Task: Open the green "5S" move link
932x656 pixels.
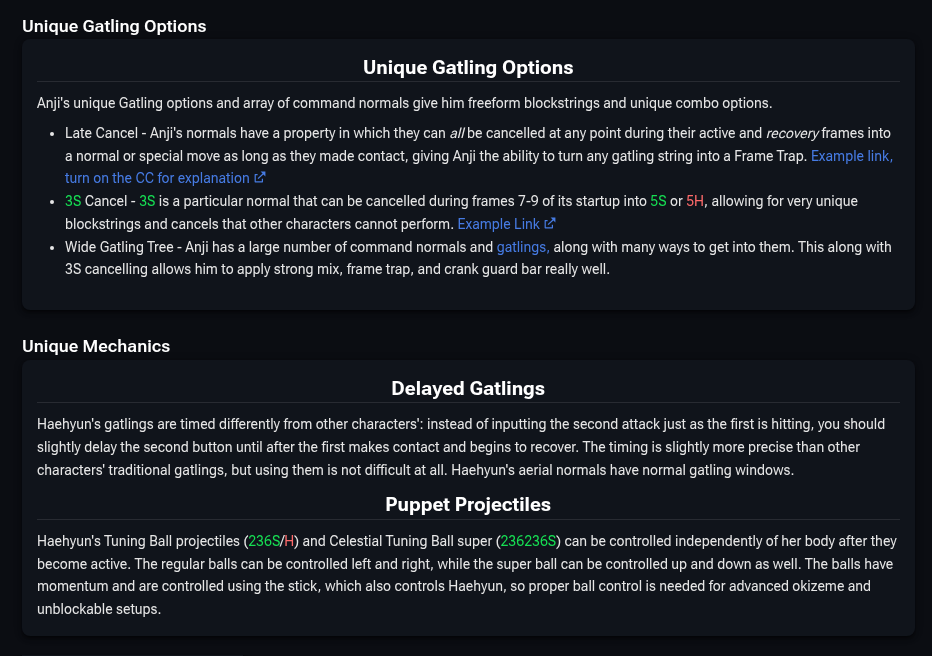Action: (x=658, y=201)
